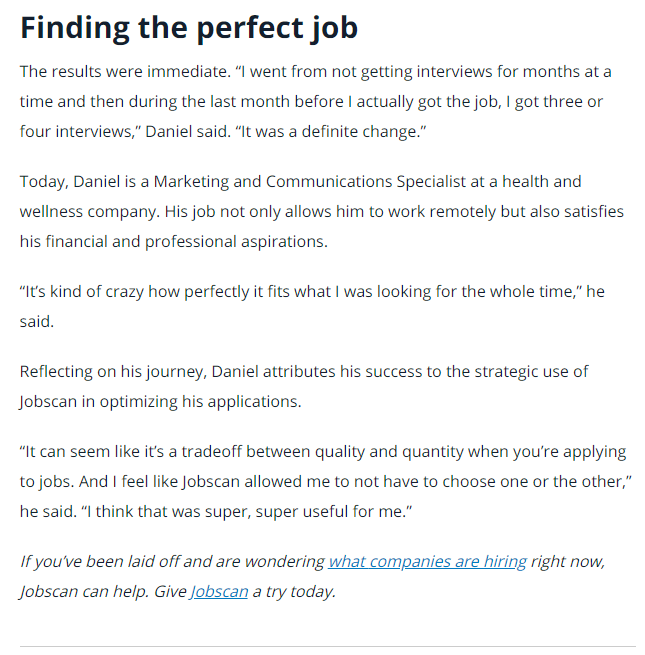Open the "what companies are hiring" link
Screen dimensions: 645x655
tap(427, 561)
